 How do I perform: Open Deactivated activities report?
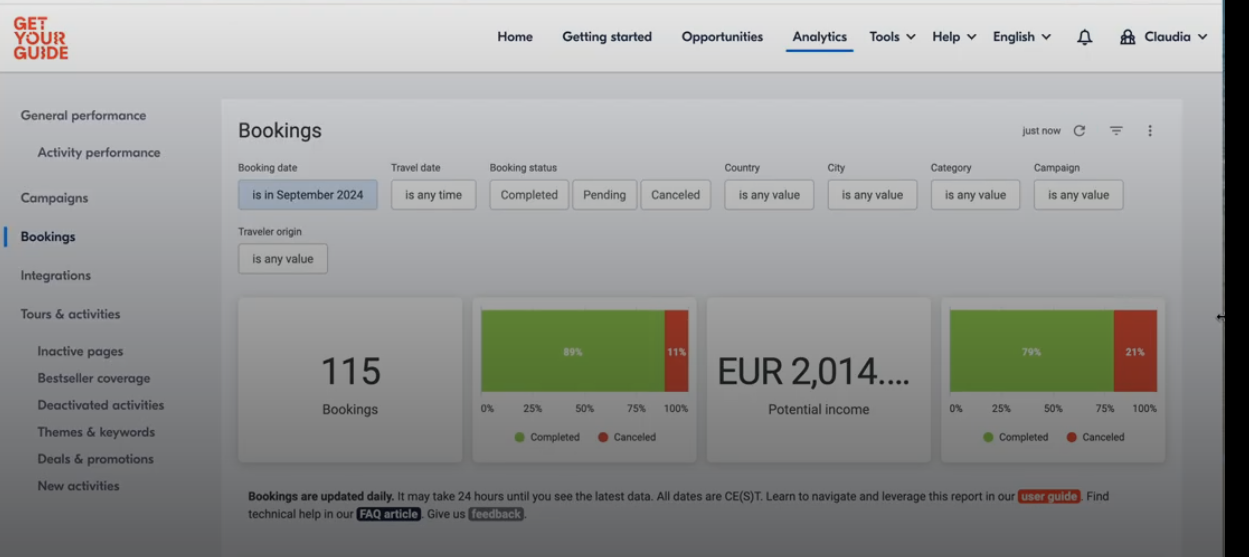(101, 405)
